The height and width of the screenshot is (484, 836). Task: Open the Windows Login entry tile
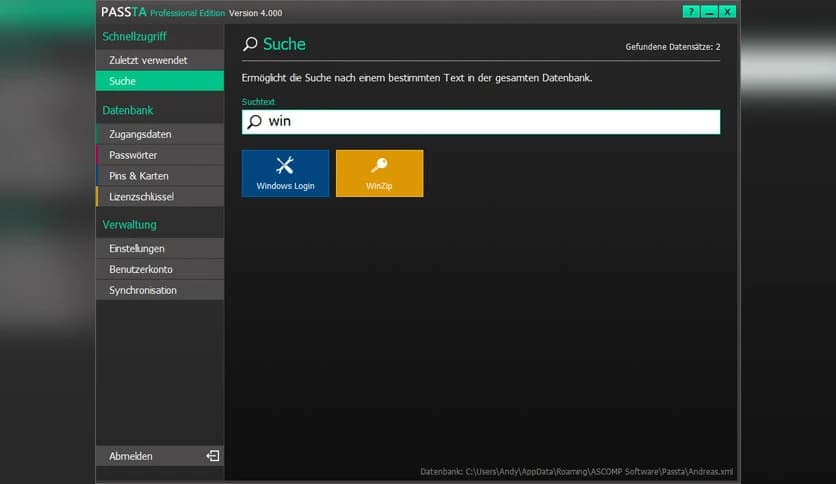[x=285, y=173]
